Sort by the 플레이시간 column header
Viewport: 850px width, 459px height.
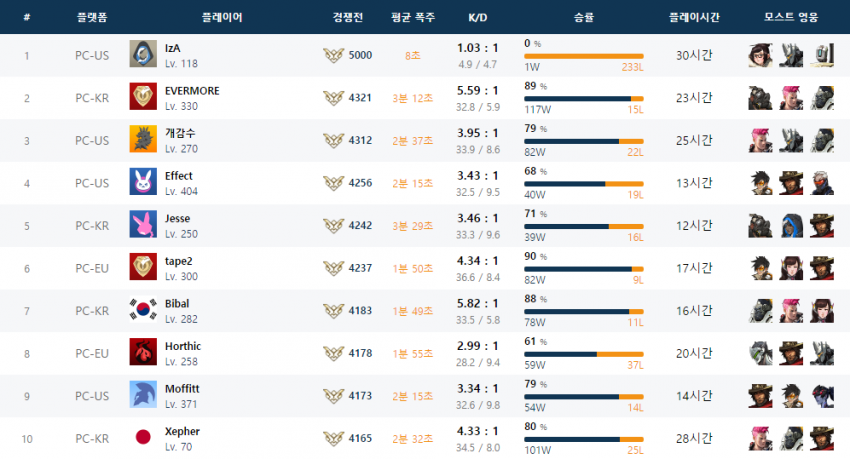click(693, 18)
